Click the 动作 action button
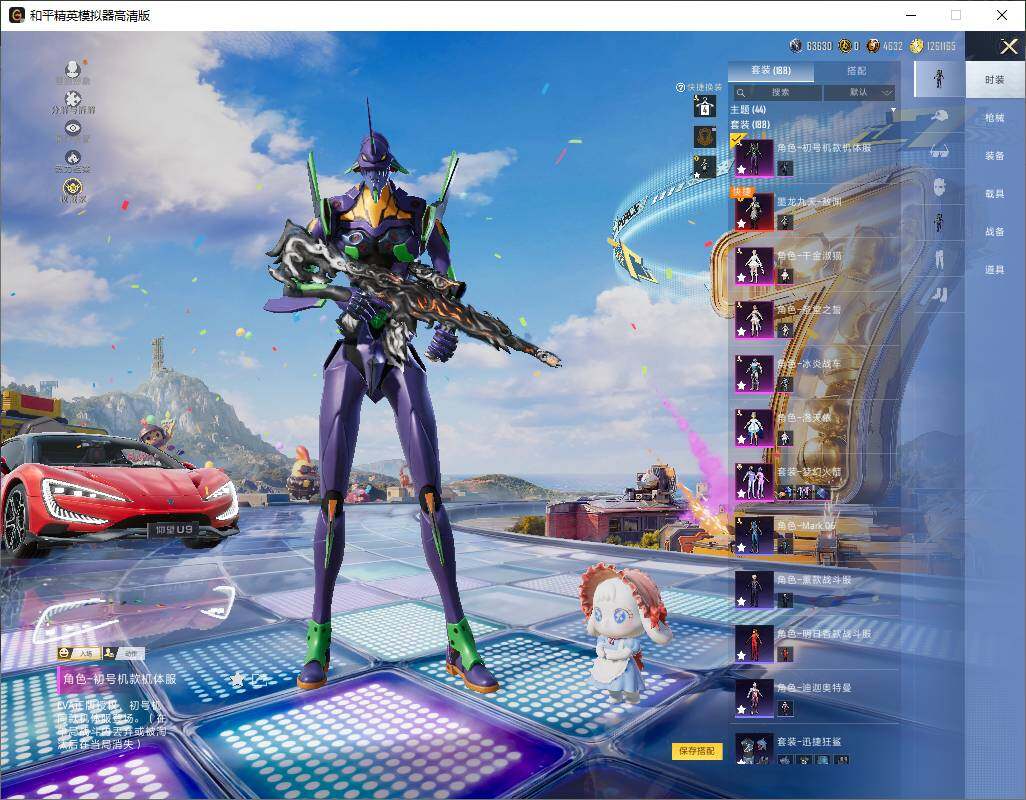Viewport: 1026px width, 800px height. tap(124, 653)
